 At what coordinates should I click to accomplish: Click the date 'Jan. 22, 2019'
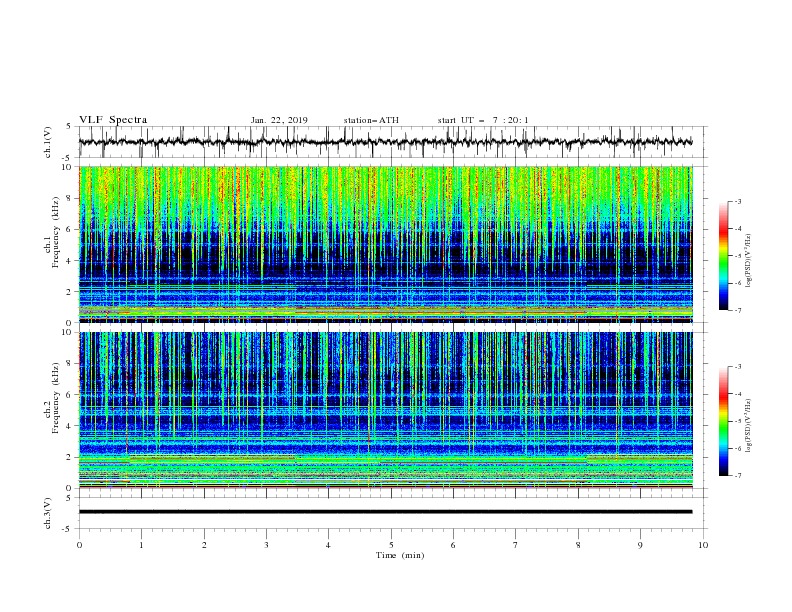coord(279,120)
